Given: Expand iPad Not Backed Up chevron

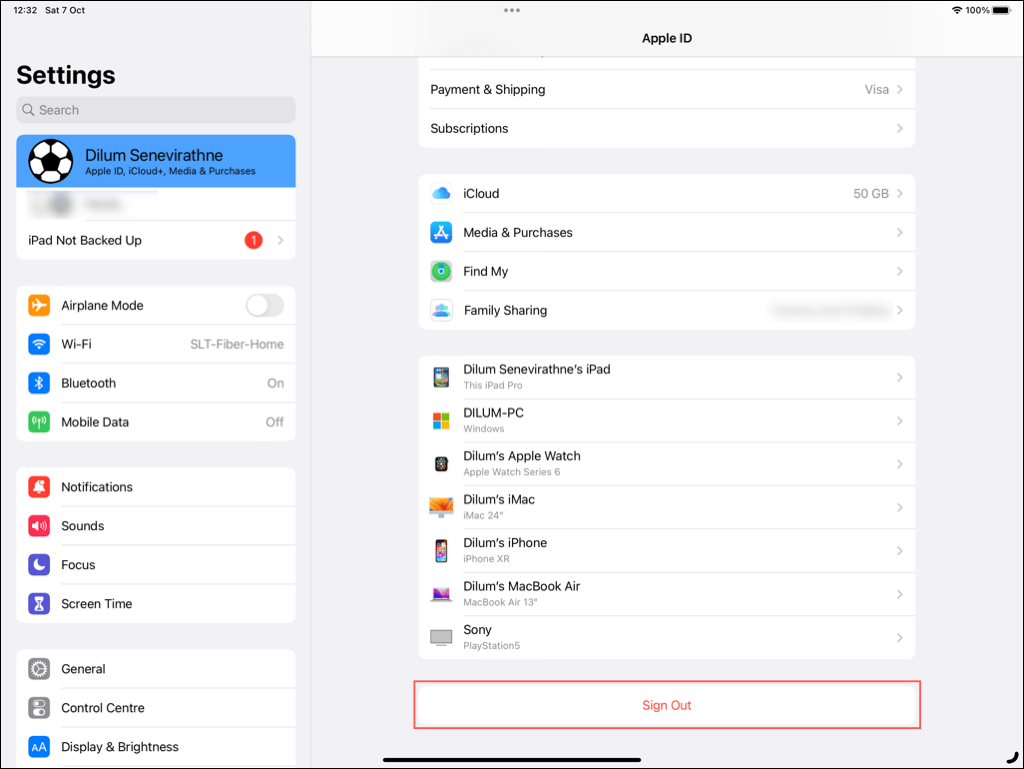Looking at the screenshot, I should coord(281,240).
